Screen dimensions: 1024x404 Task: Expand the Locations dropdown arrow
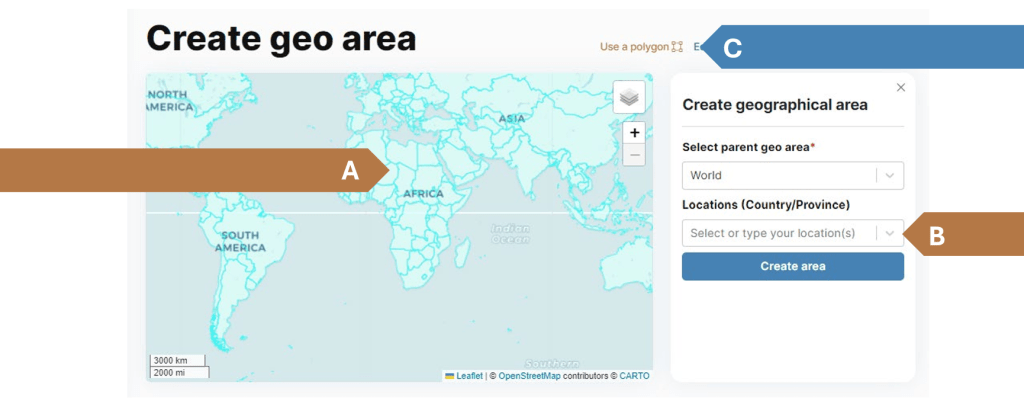click(x=889, y=233)
